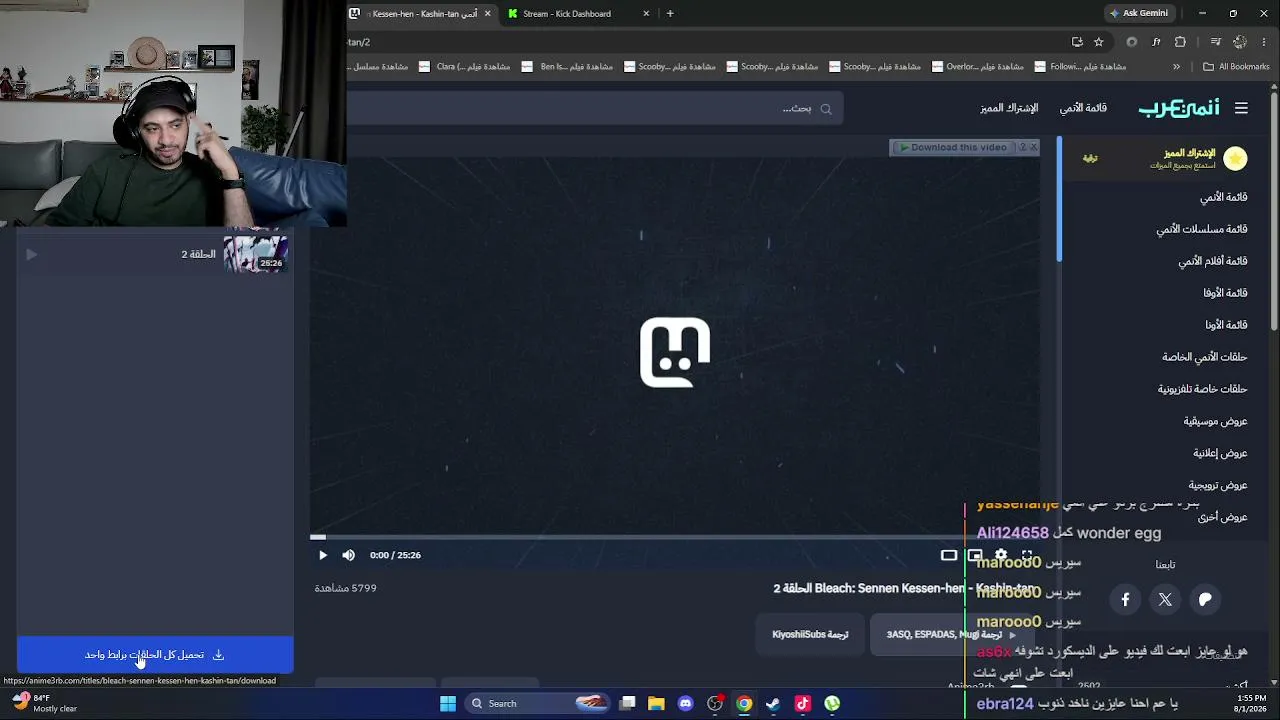
Task: Click the browser address bar
Action: point(705,42)
